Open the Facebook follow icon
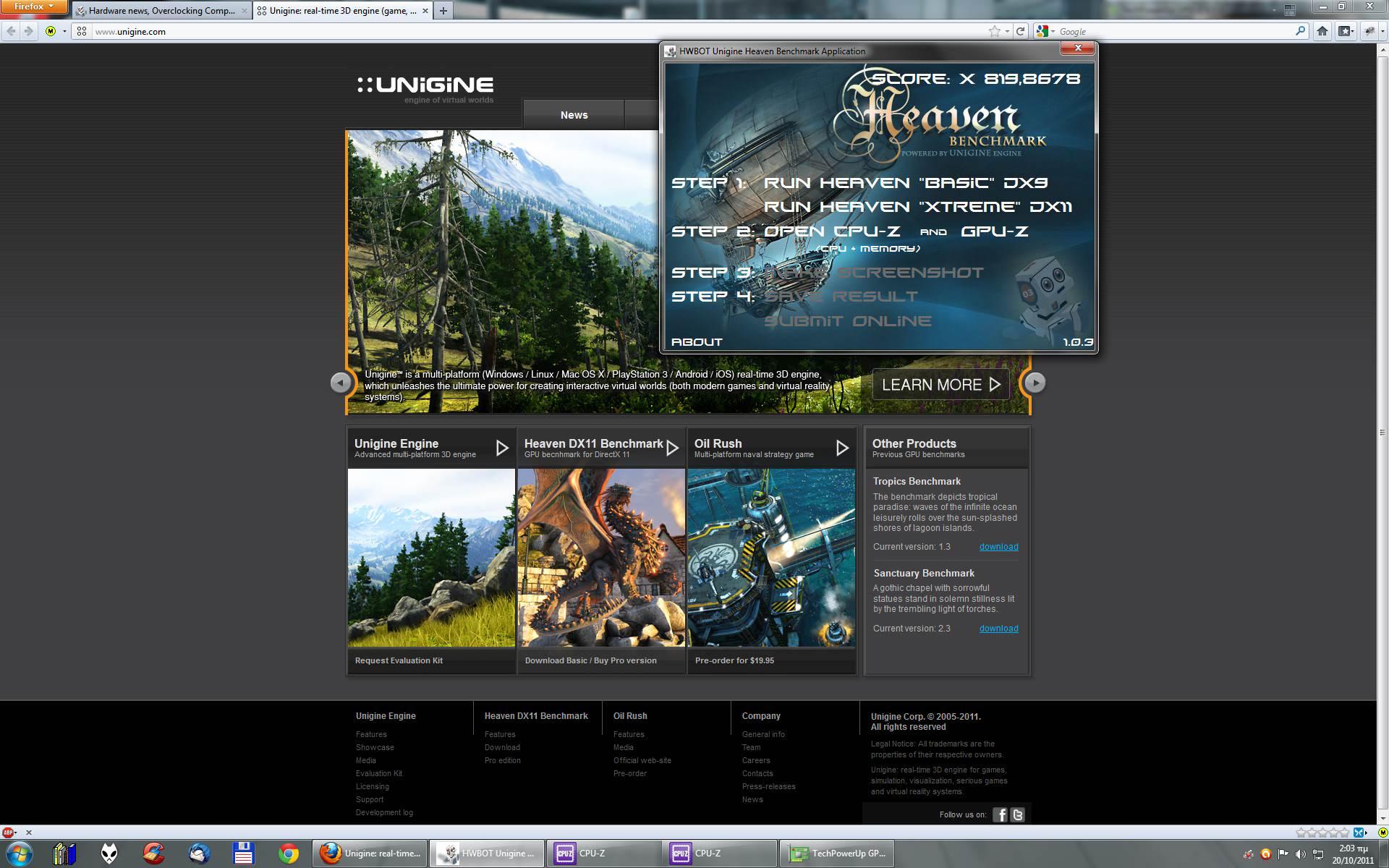This screenshot has height=868, width=1389. (1001, 815)
